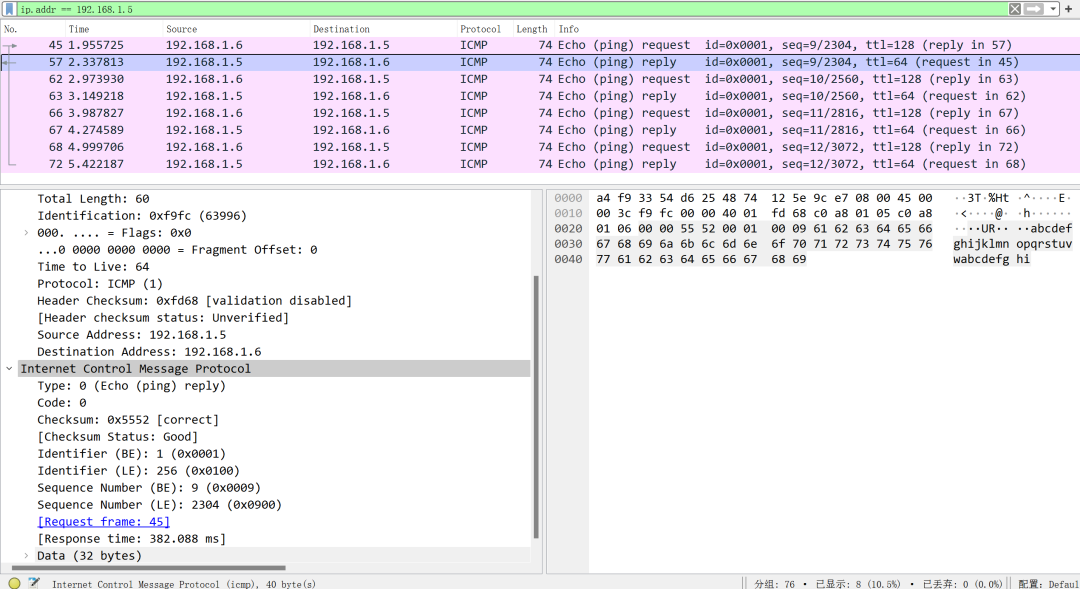Click the configuration profile in status bar
Screen dimensions: 1080x589
1048,583
